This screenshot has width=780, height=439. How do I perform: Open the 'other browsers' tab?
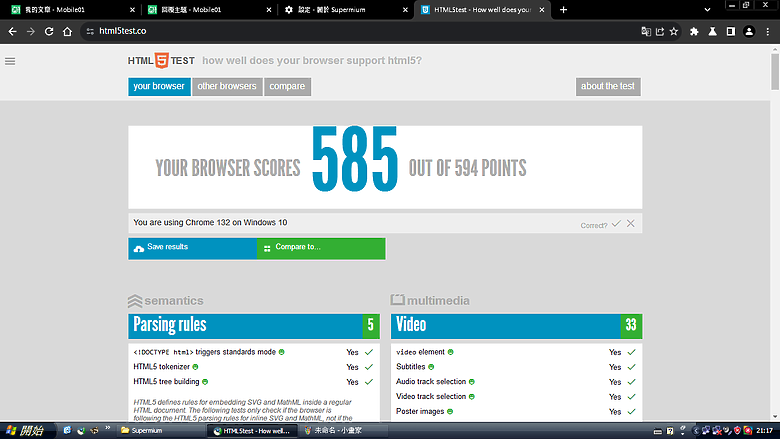pyautogui.click(x=227, y=87)
